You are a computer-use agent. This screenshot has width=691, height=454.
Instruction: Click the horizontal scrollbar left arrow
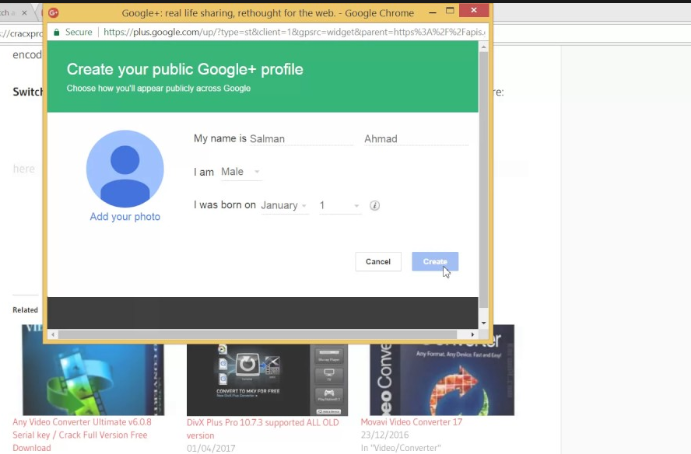(x=52, y=334)
